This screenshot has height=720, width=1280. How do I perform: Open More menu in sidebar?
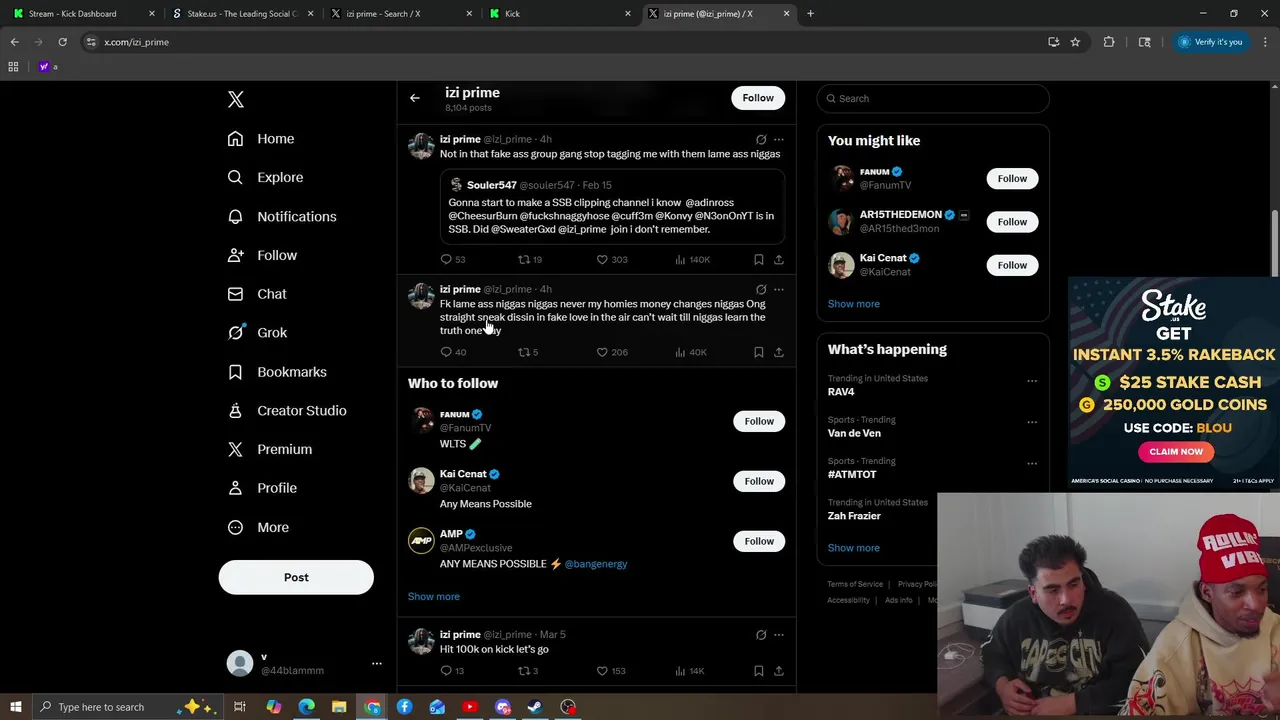tap(258, 527)
